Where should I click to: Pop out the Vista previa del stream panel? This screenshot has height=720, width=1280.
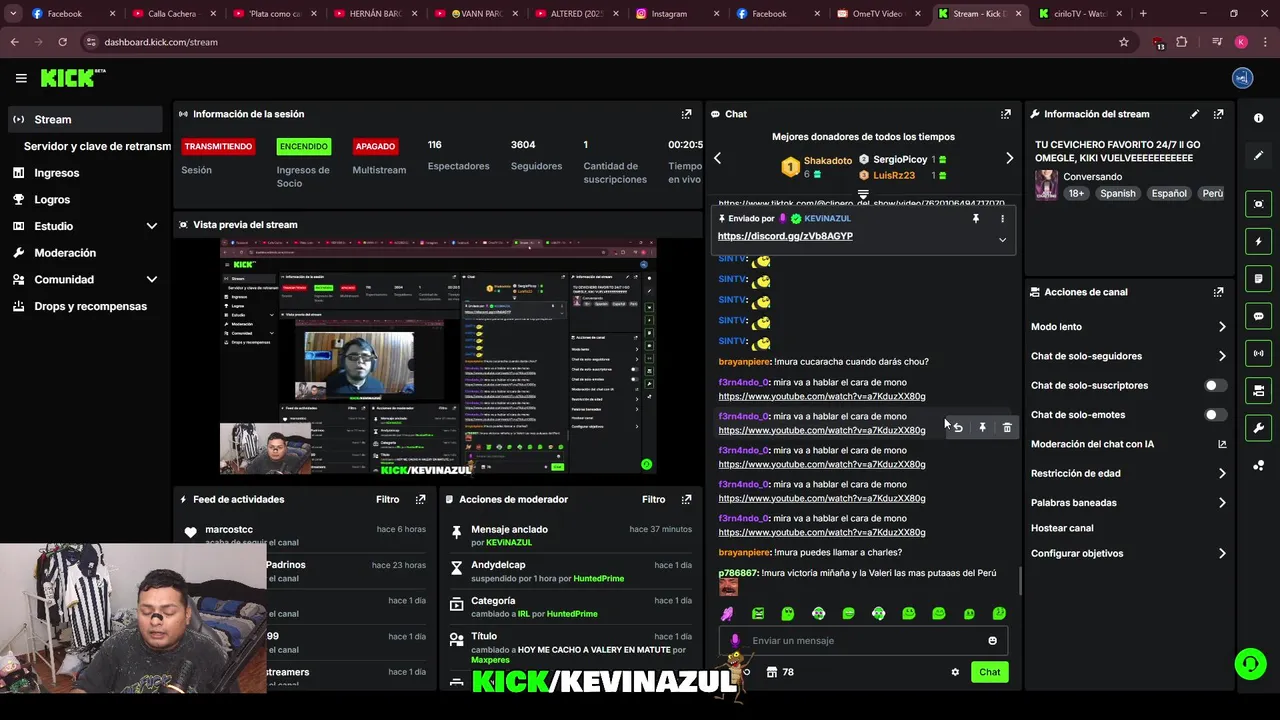[x=686, y=225]
